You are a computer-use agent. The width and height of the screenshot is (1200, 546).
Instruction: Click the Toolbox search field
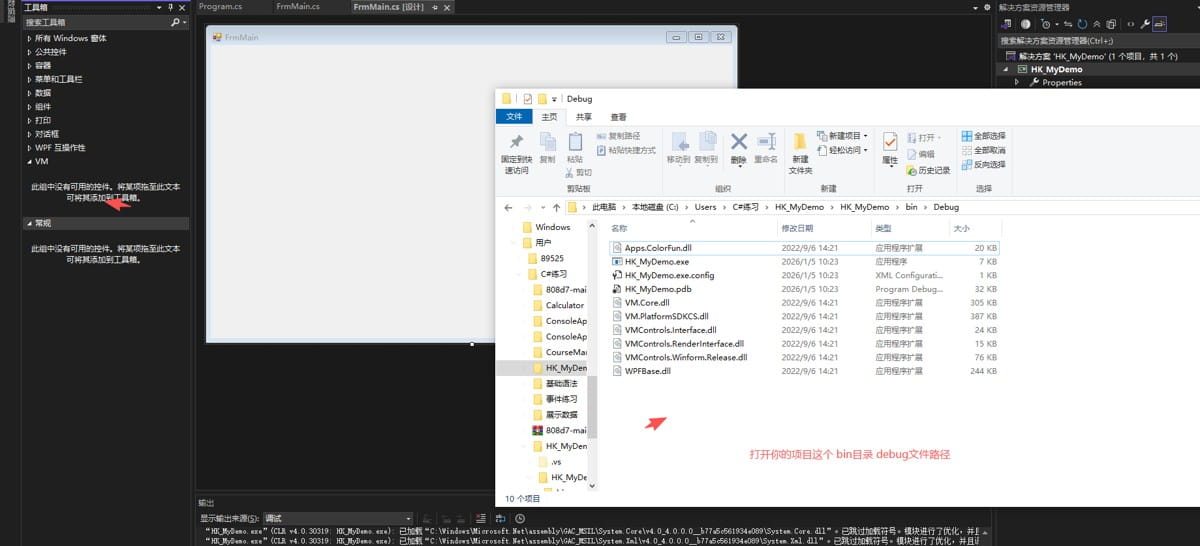(95, 21)
